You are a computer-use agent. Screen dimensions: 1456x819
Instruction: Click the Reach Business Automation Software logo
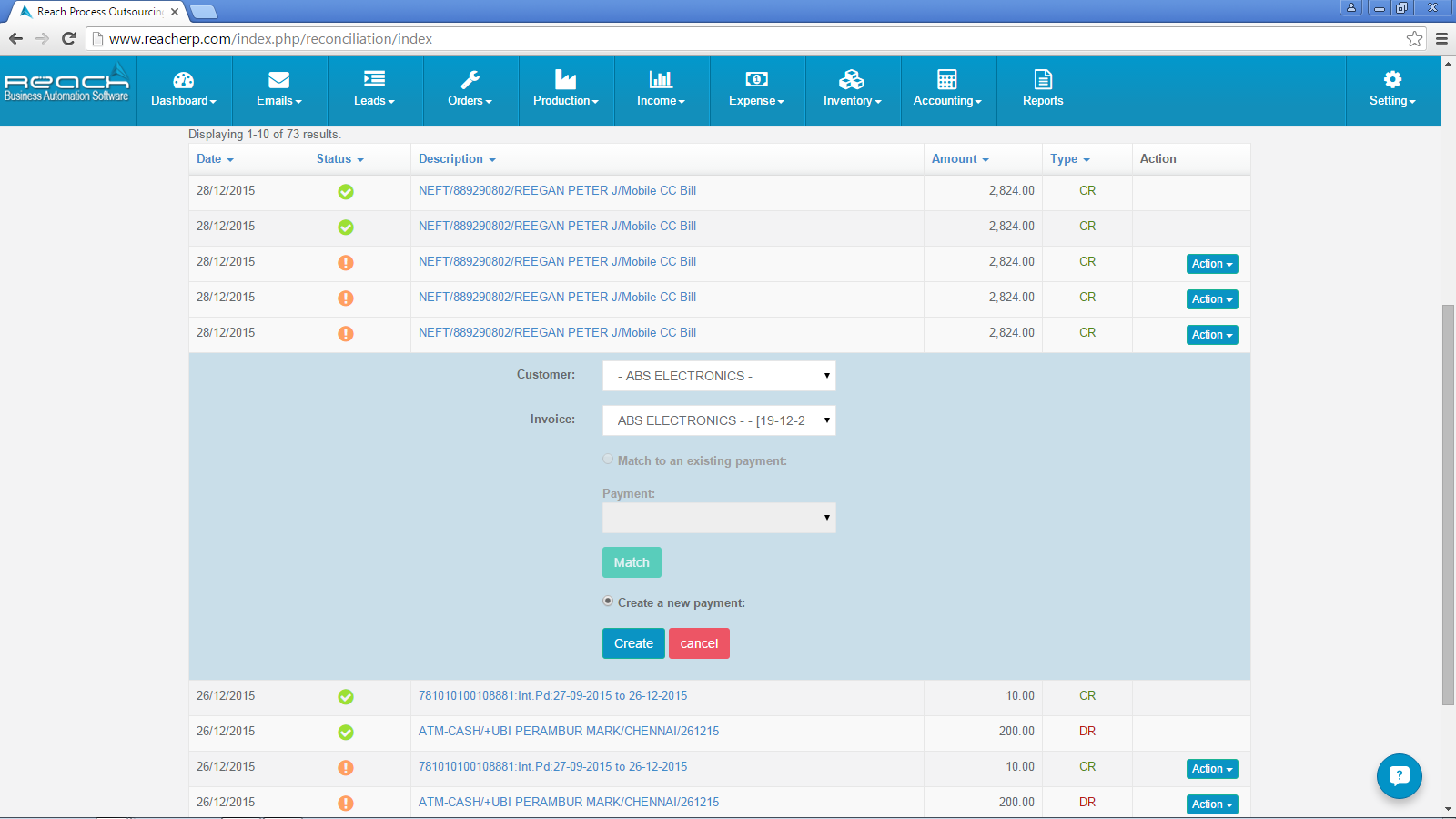tap(66, 82)
